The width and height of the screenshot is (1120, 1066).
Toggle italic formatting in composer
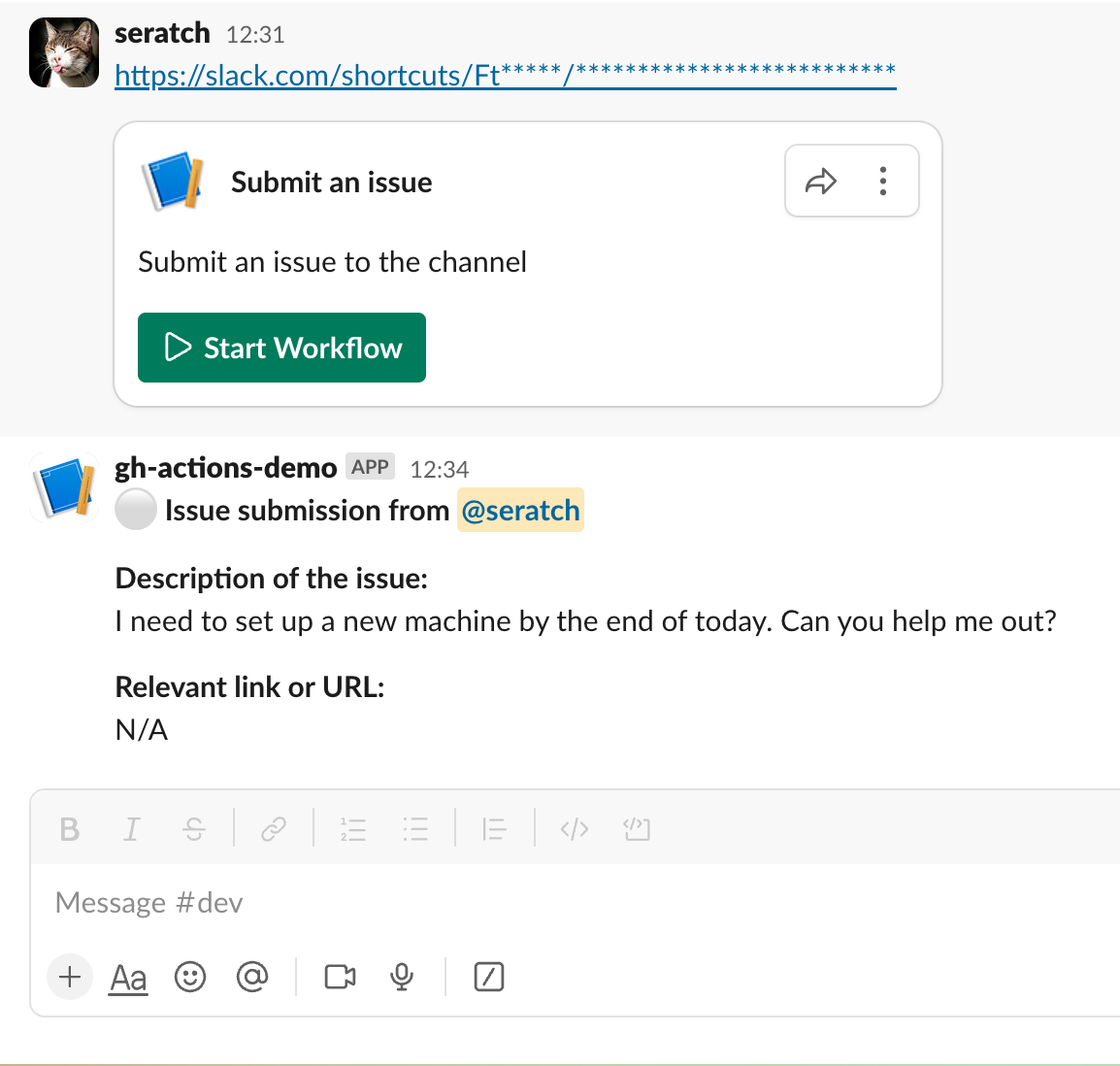(132, 829)
